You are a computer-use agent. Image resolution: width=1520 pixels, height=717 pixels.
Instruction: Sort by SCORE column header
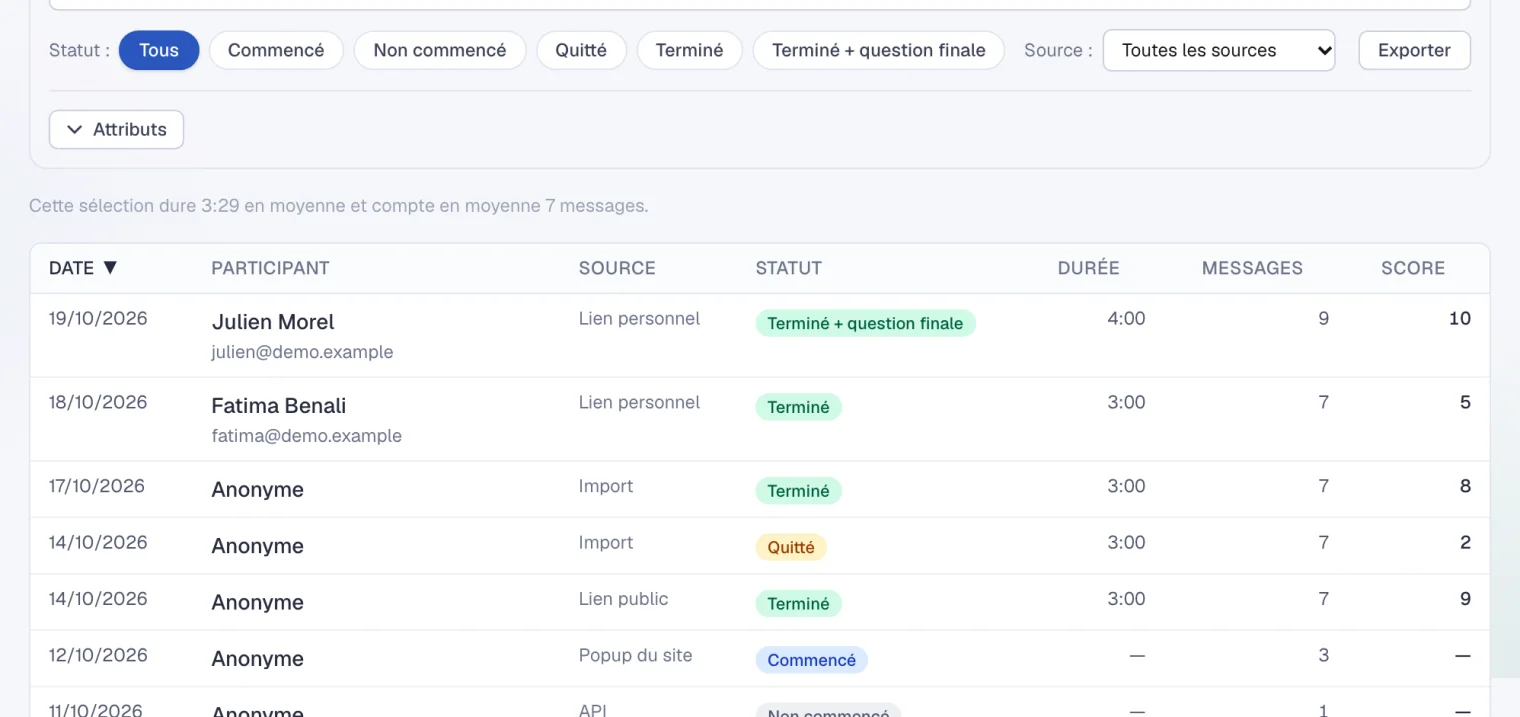(x=1413, y=268)
